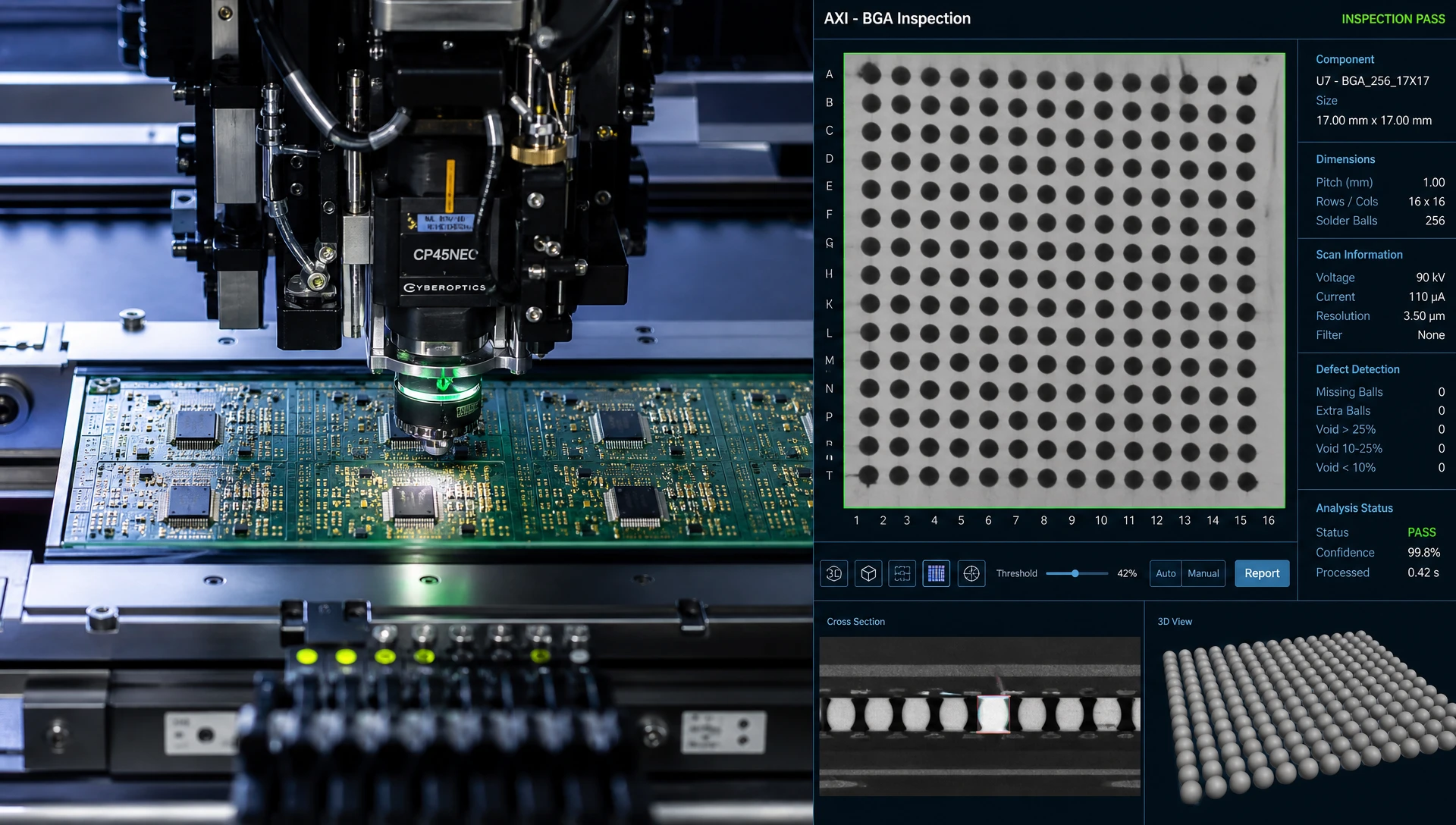Click the crosshair target icon
Screen dimensions: 1456x825
[x=971, y=573]
